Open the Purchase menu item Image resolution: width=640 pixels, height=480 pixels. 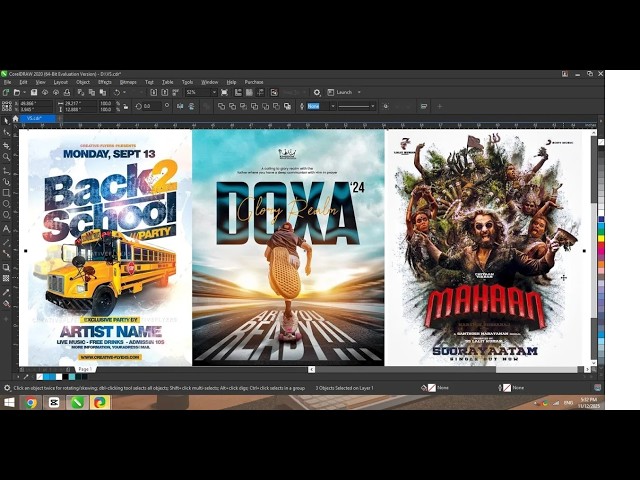pyautogui.click(x=254, y=82)
